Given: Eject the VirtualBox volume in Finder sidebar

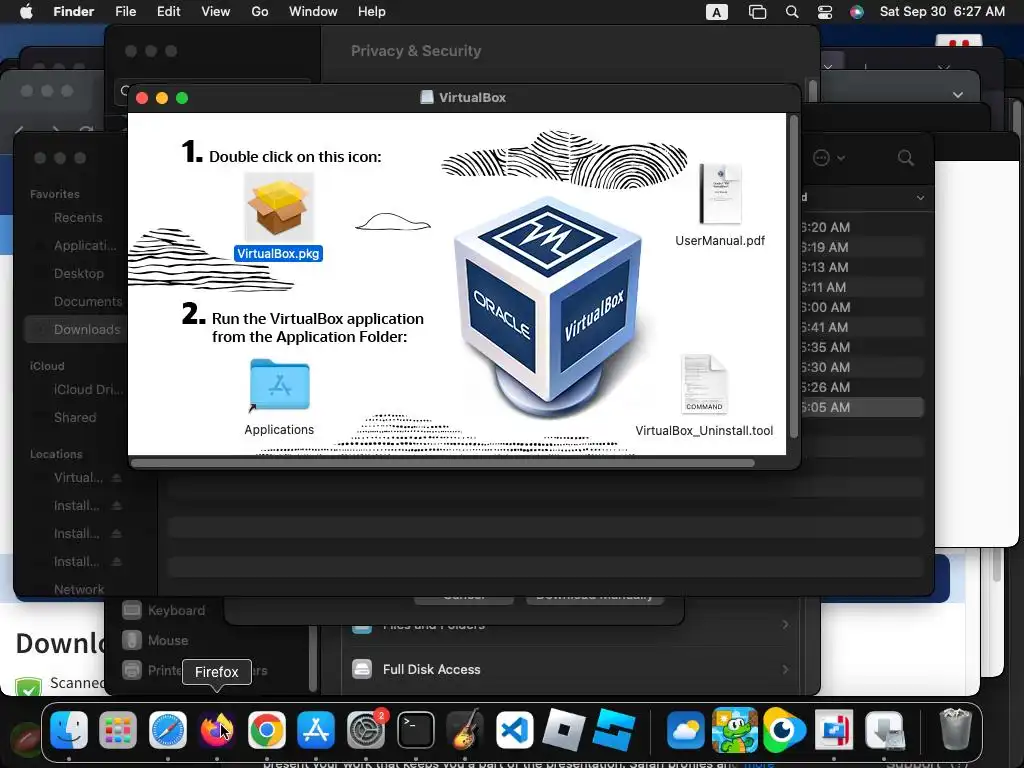Looking at the screenshot, I should (x=116, y=478).
